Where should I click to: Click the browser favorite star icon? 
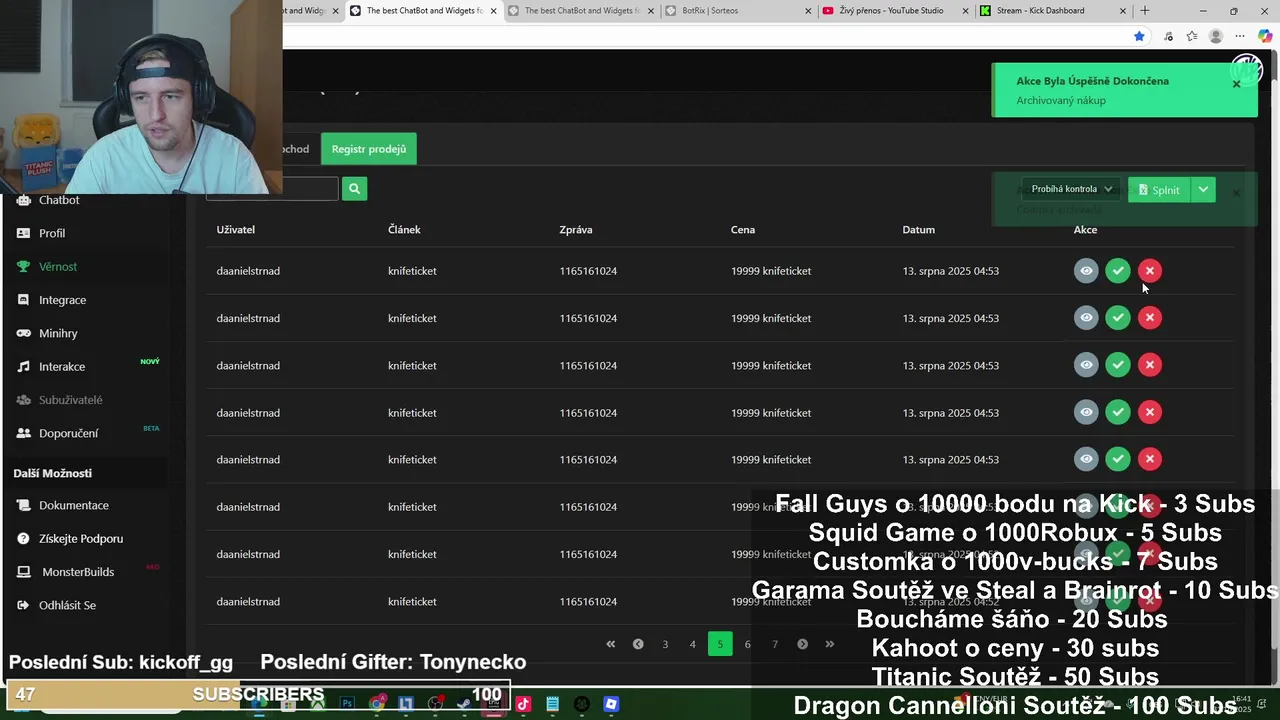pos(1139,36)
